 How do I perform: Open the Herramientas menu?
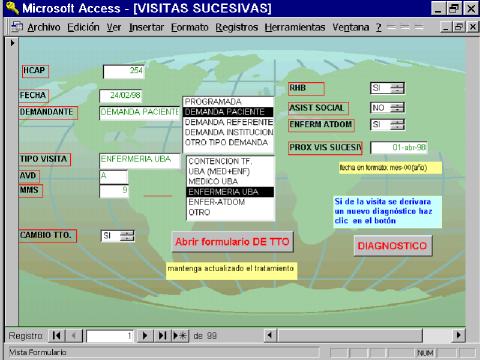point(295,27)
